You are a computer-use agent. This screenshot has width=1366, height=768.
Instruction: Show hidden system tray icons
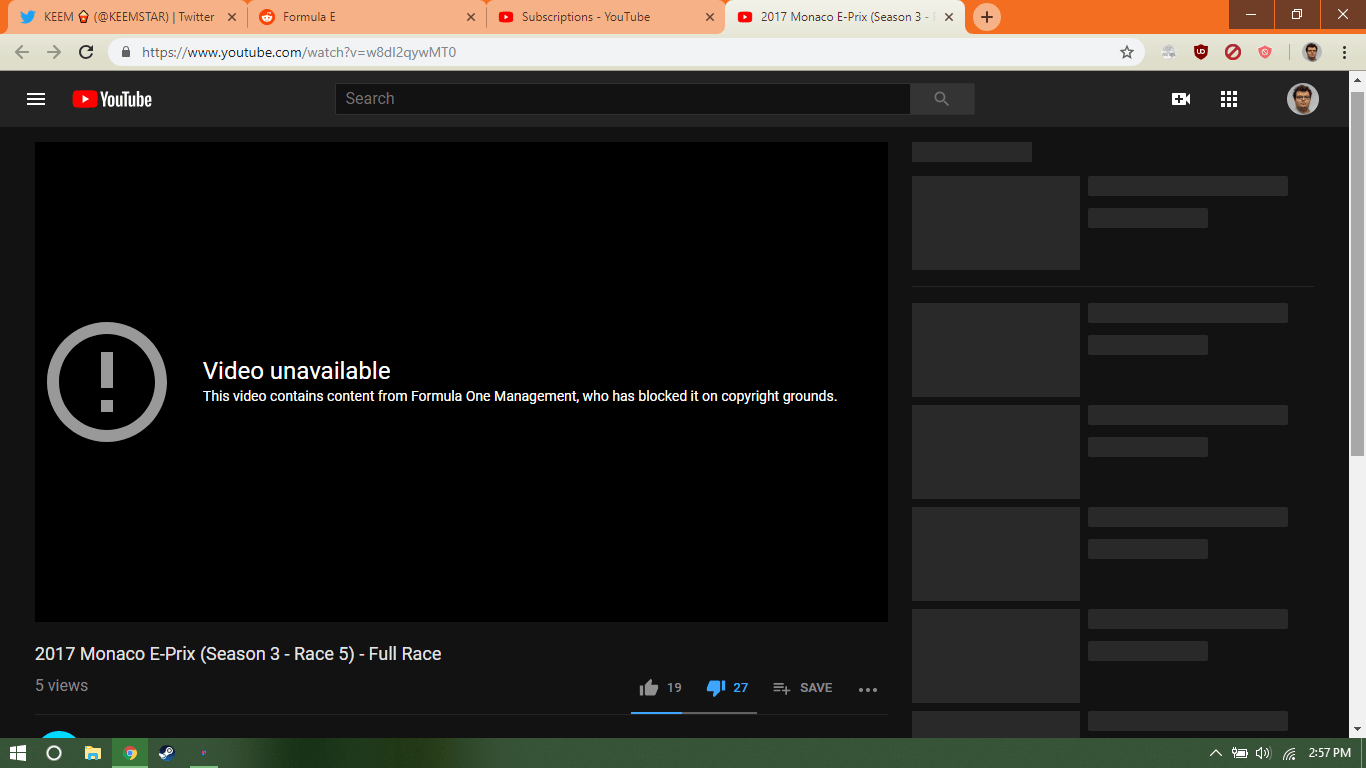(x=1216, y=753)
